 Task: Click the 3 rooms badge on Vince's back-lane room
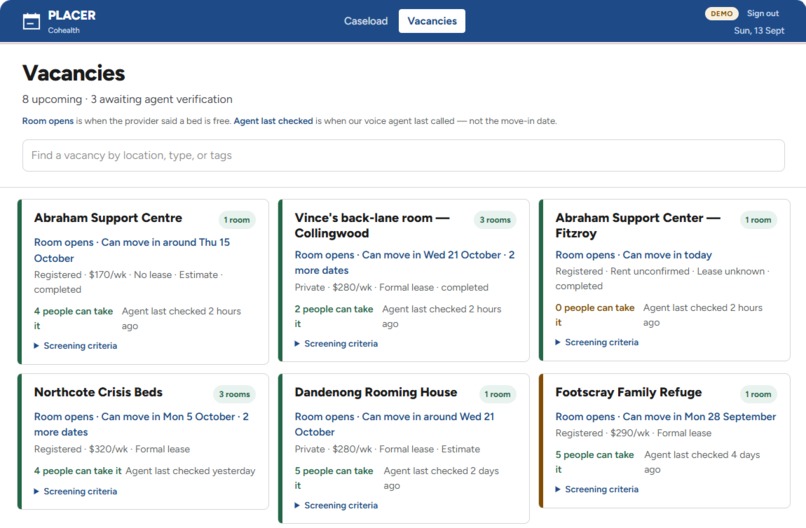[x=495, y=220]
